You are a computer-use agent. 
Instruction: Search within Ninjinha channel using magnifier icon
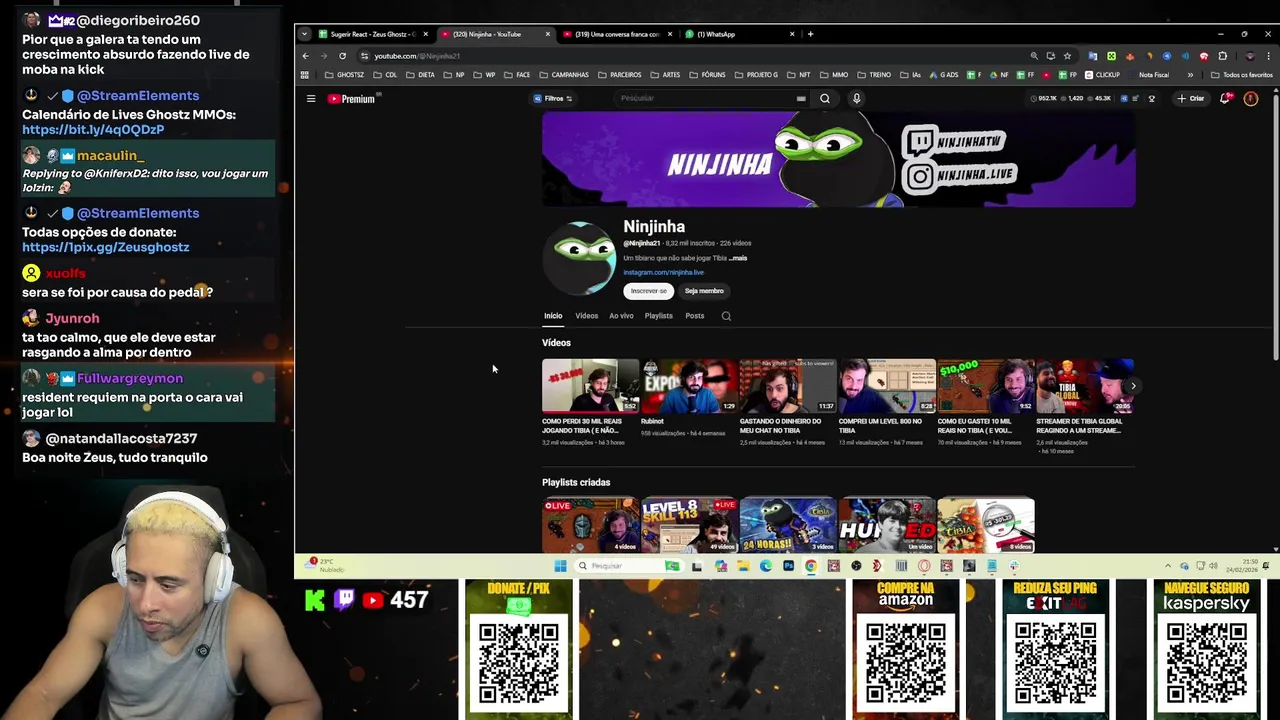[726, 316]
